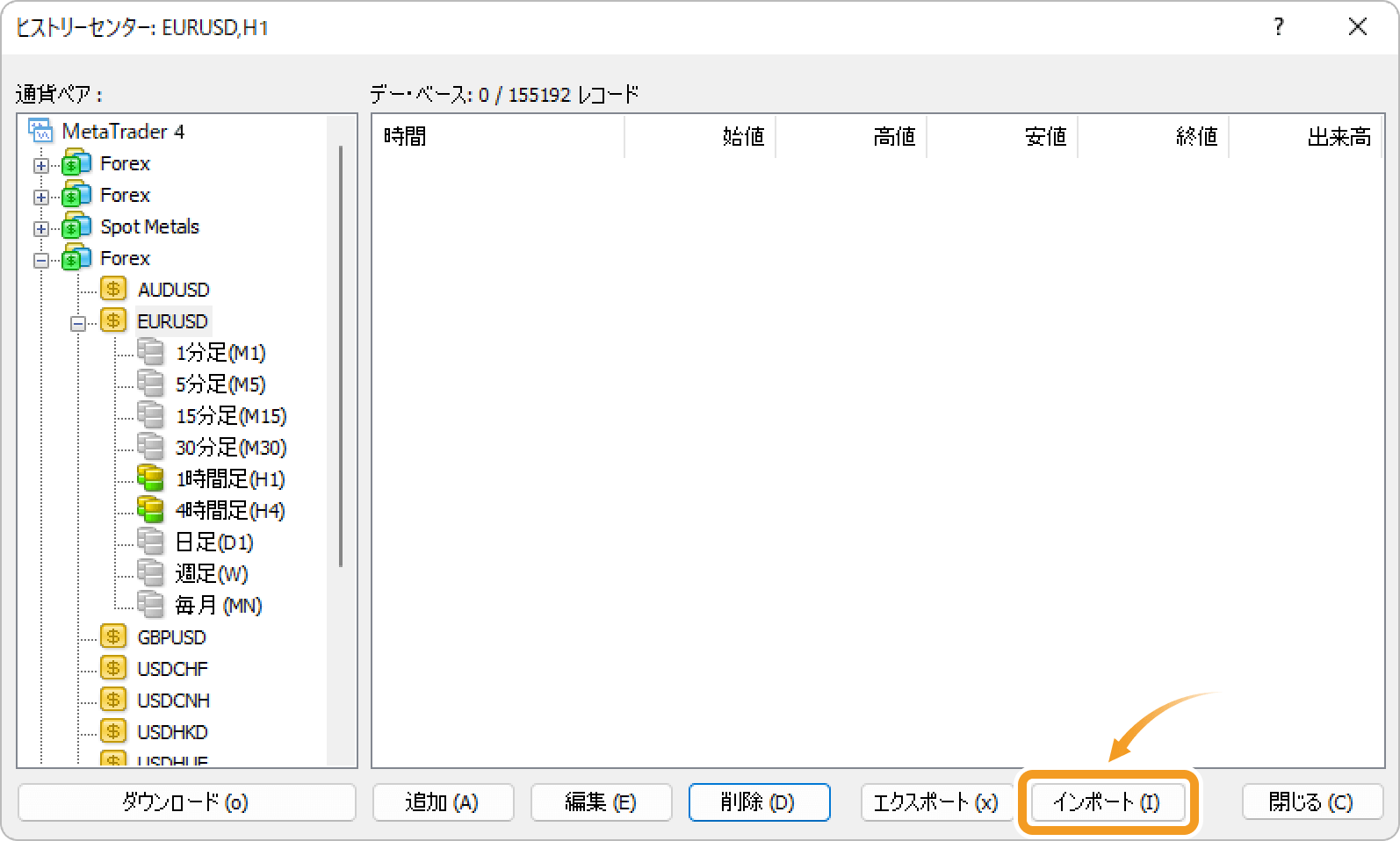Select the 週足(W) timeframe label

(212, 574)
